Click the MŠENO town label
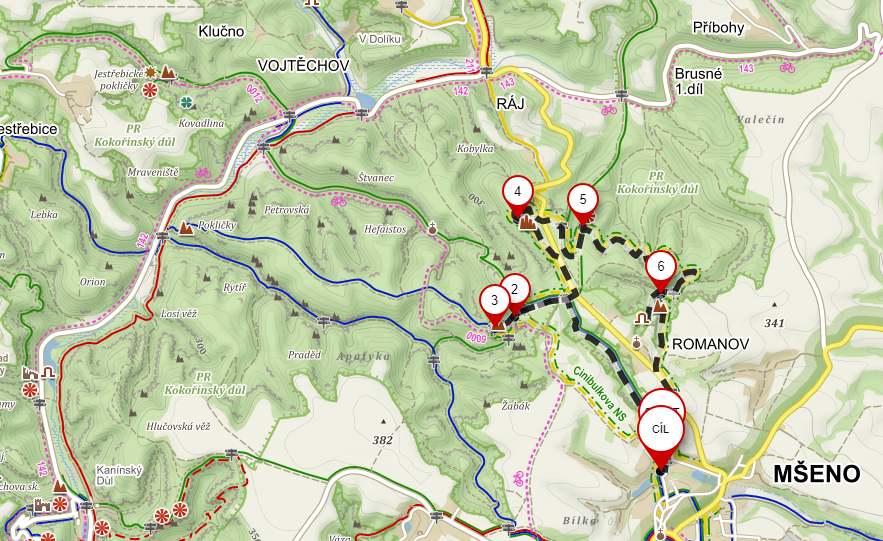 [816, 474]
